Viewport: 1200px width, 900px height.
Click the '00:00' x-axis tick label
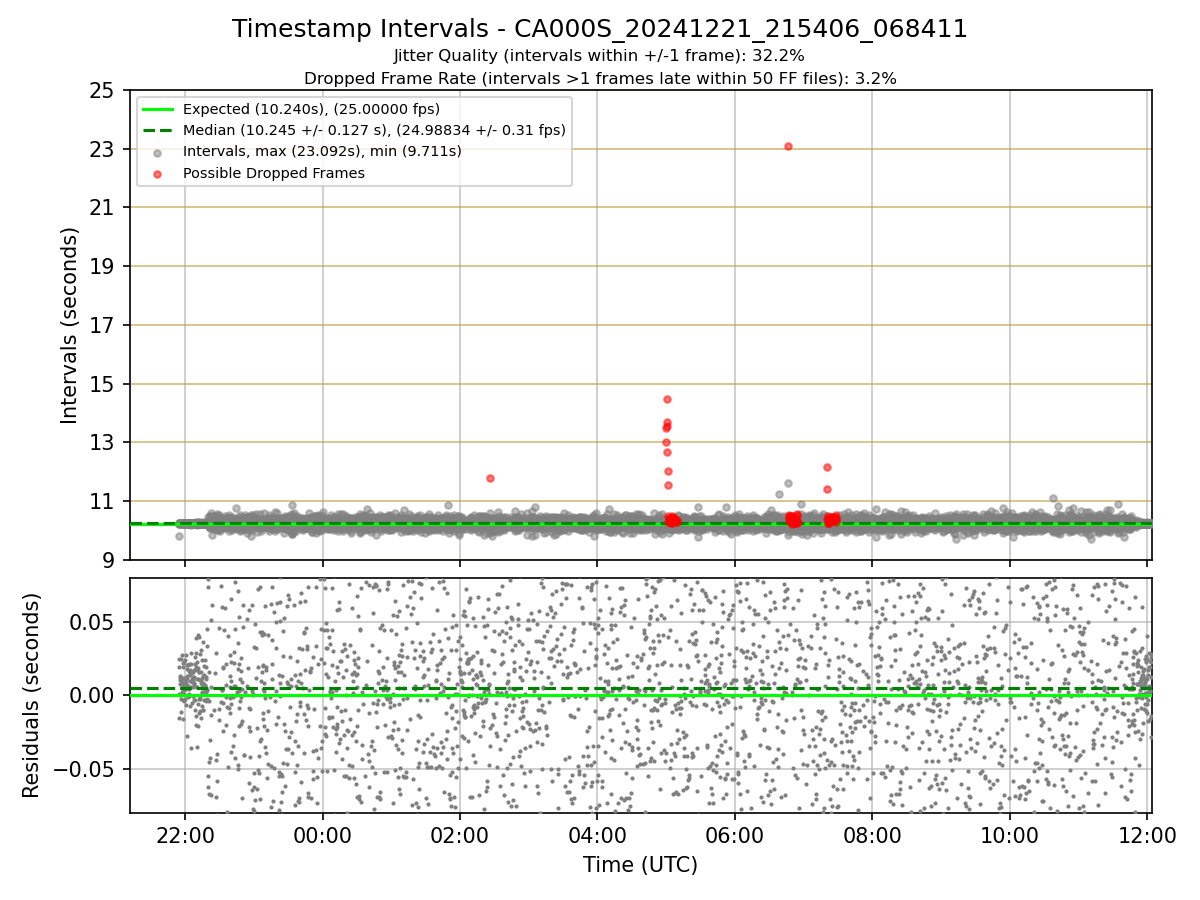coord(322,834)
